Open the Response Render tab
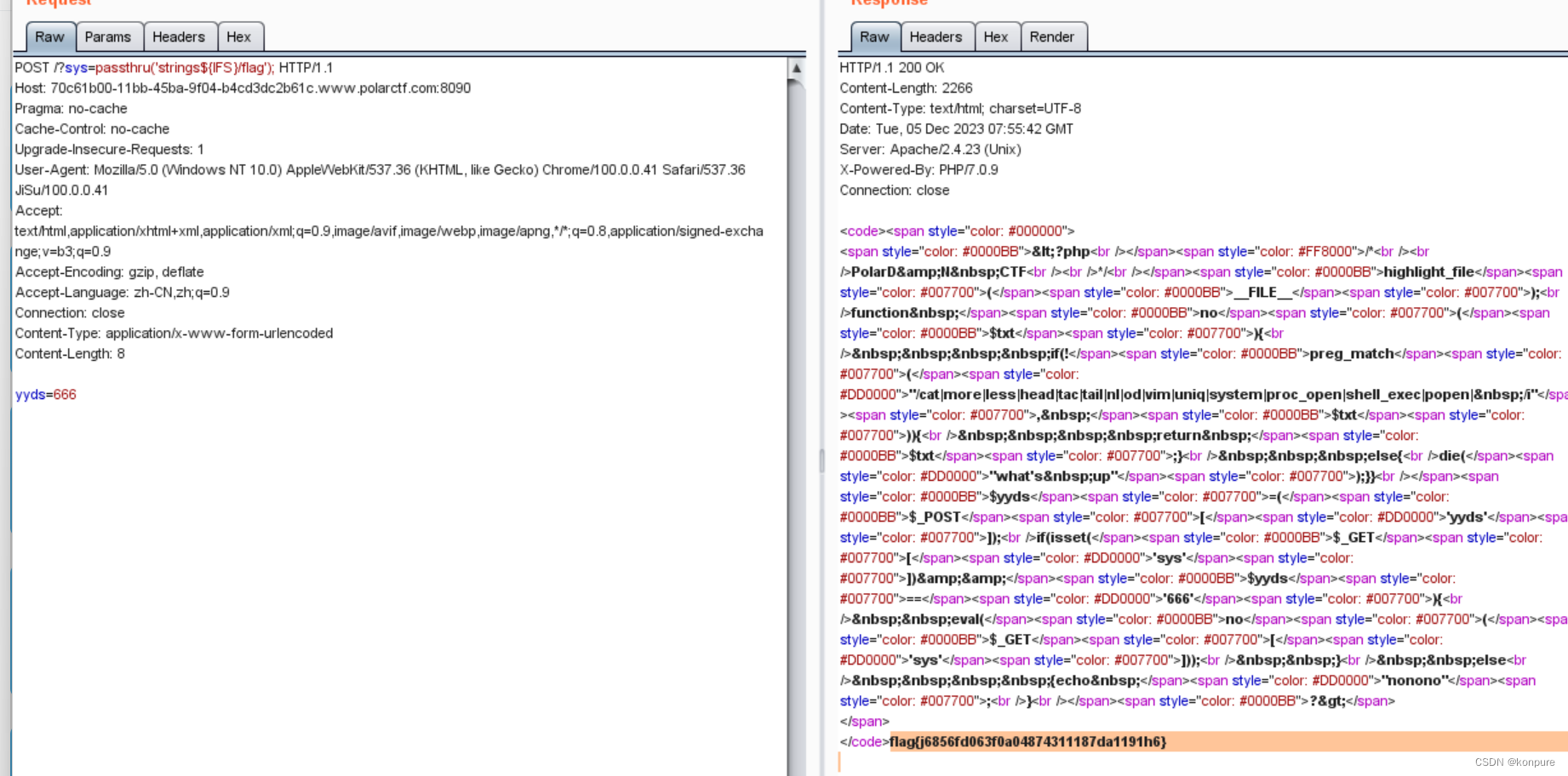This screenshot has height=776, width=1568. [1052, 37]
